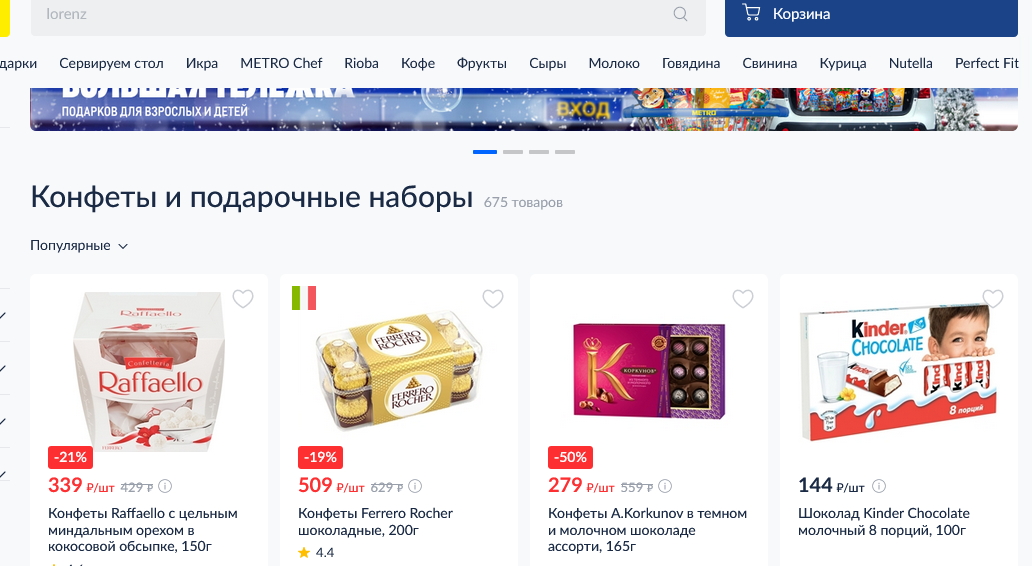Tap heart icon on Kinder Chocolate card

point(993,299)
